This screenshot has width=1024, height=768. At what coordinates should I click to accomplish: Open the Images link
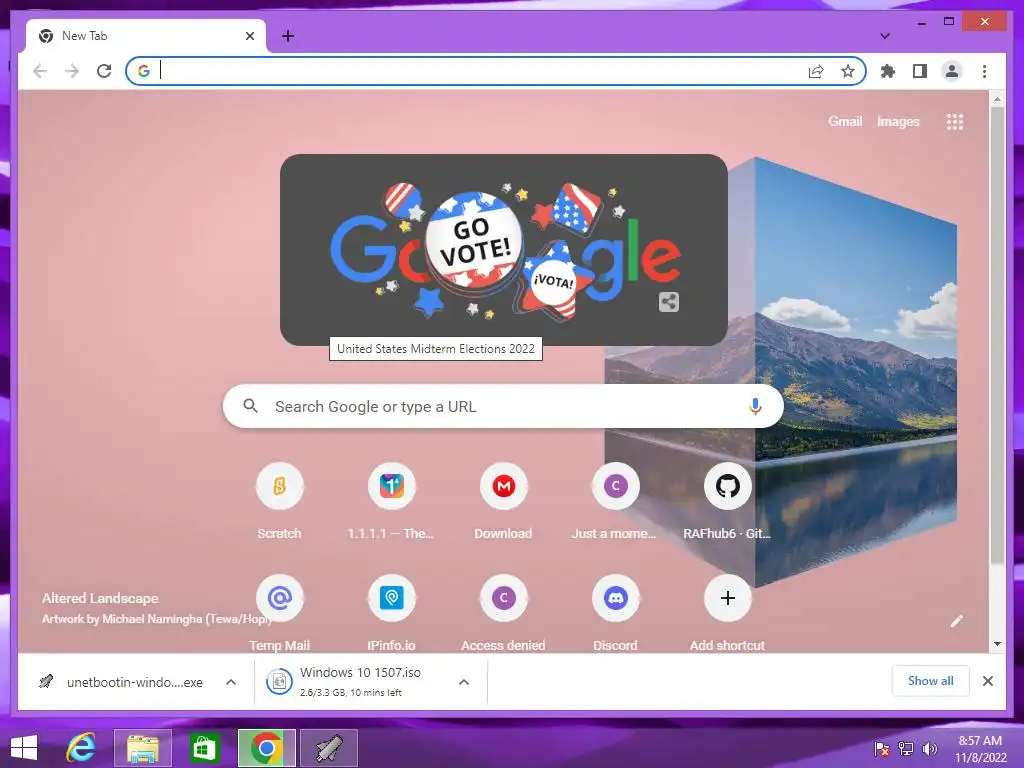pyautogui.click(x=898, y=121)
